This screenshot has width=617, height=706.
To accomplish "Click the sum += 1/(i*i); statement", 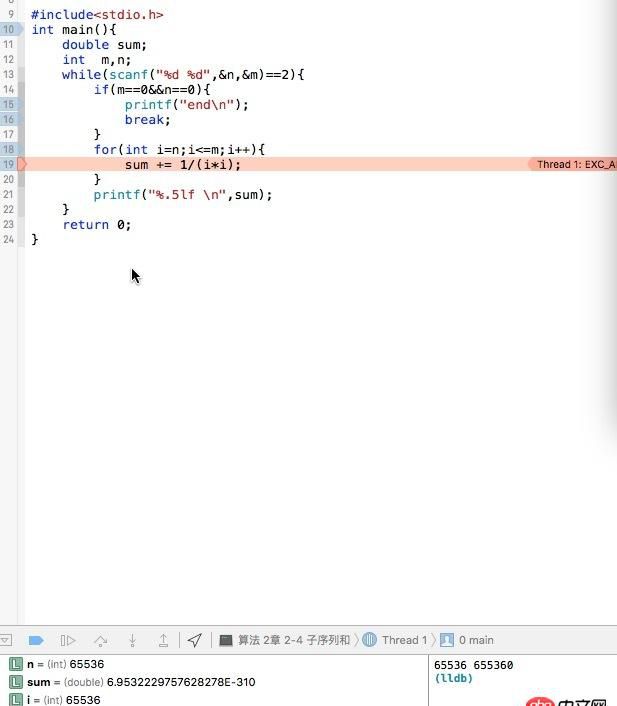I will (x=183, y=164).
